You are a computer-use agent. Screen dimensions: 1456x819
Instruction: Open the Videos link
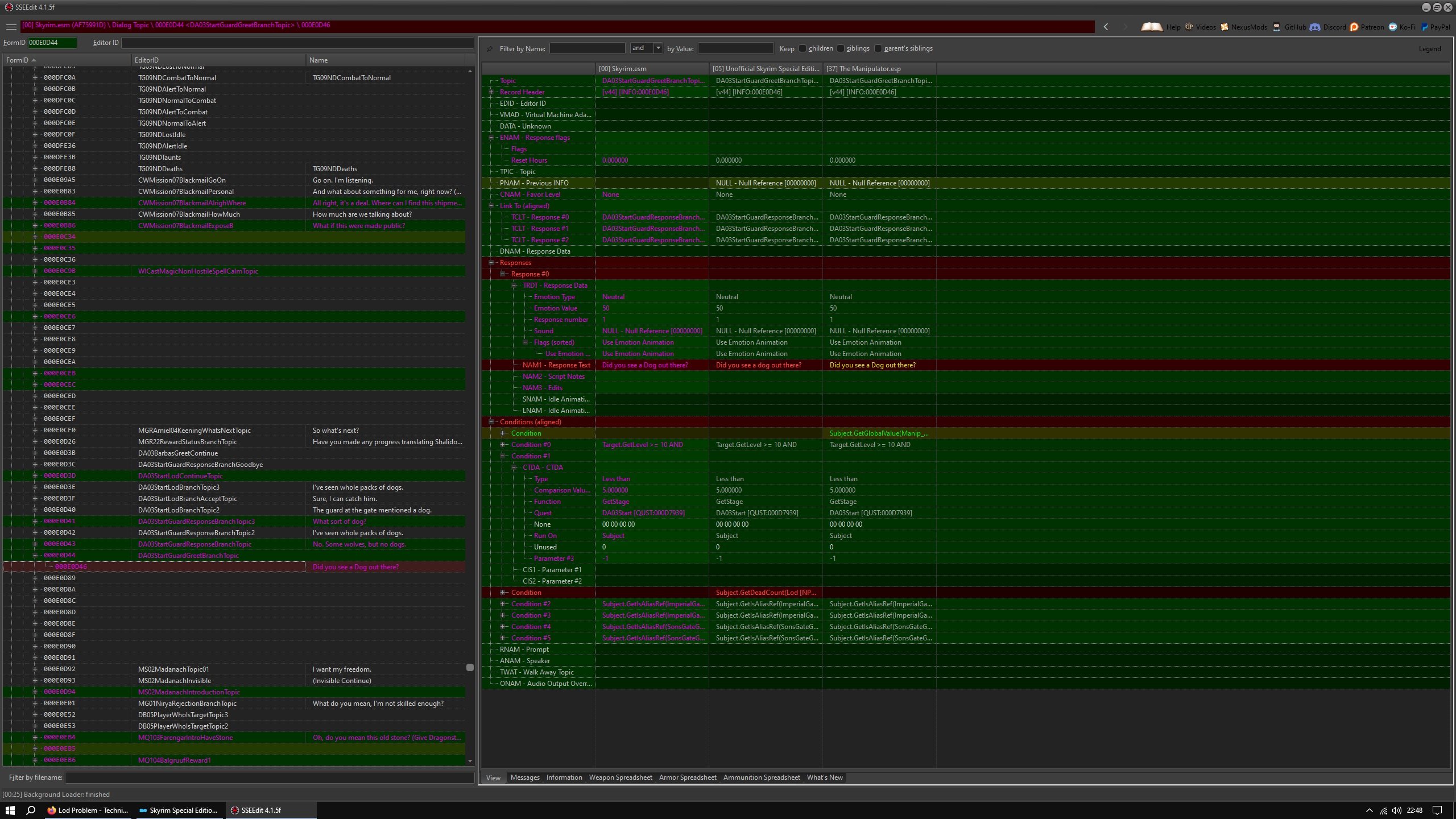click(1201, 27)
